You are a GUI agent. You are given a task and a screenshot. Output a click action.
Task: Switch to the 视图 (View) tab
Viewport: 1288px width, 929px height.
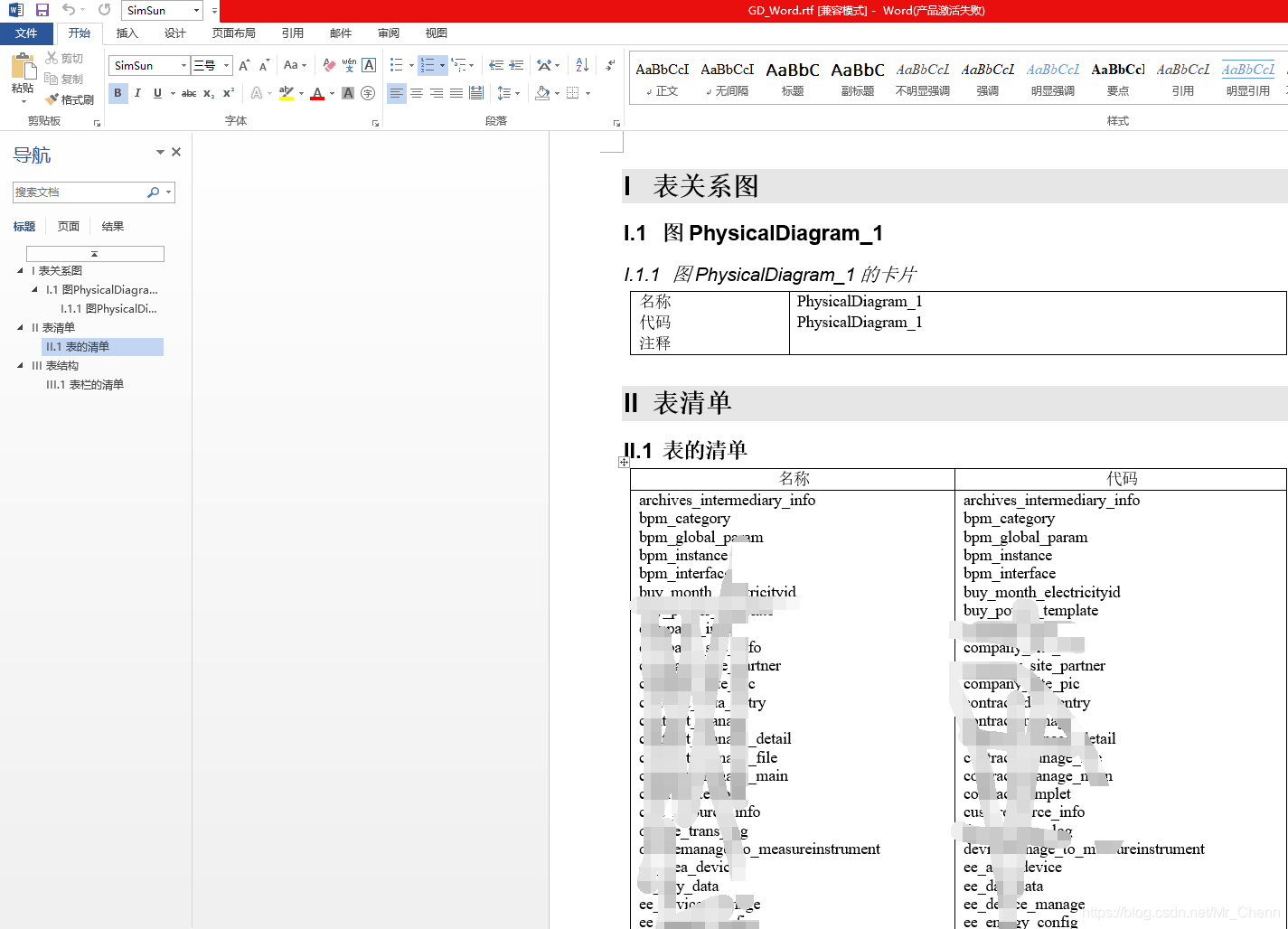[437, 33]
